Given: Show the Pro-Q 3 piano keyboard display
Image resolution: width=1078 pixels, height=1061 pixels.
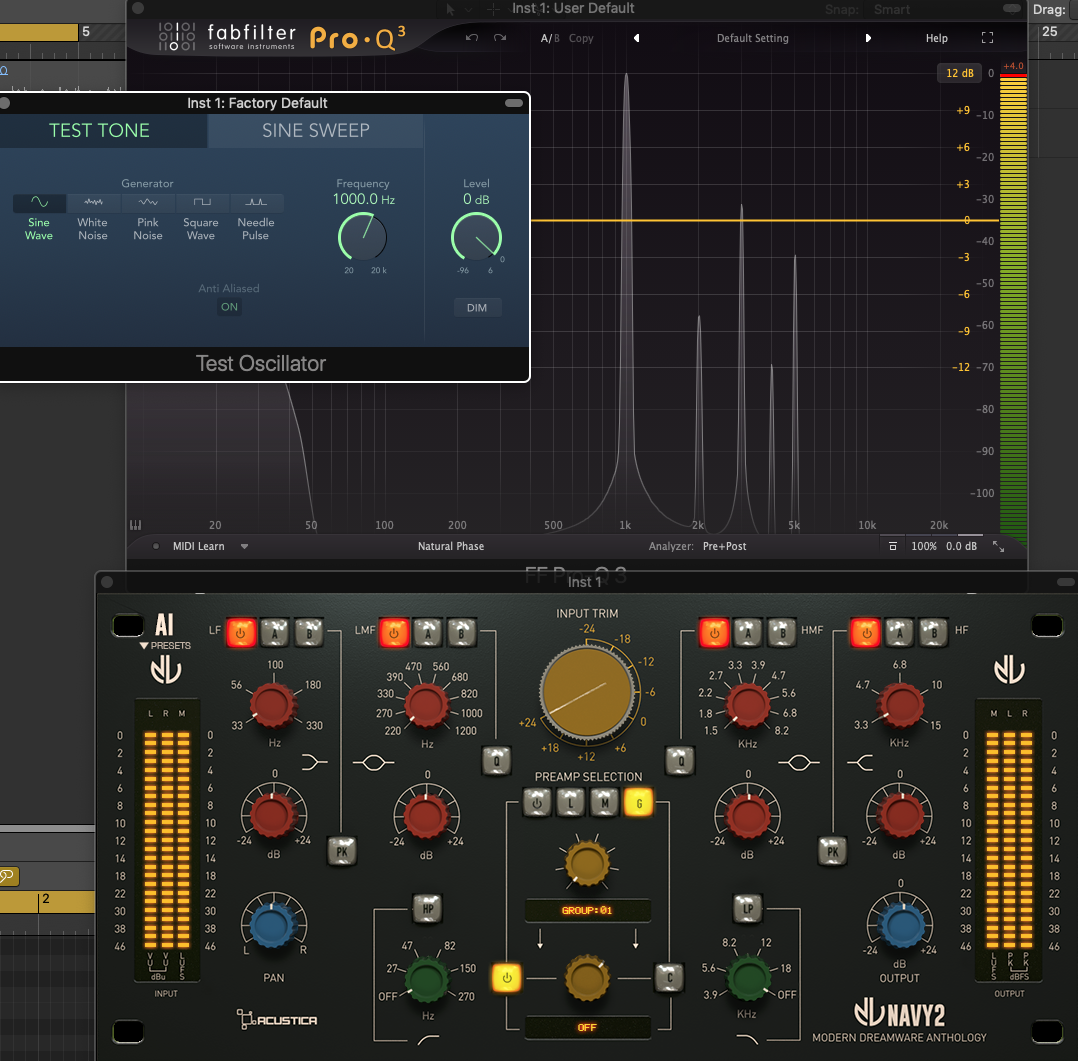Looking at the screenshot, I should coord(135,525).
